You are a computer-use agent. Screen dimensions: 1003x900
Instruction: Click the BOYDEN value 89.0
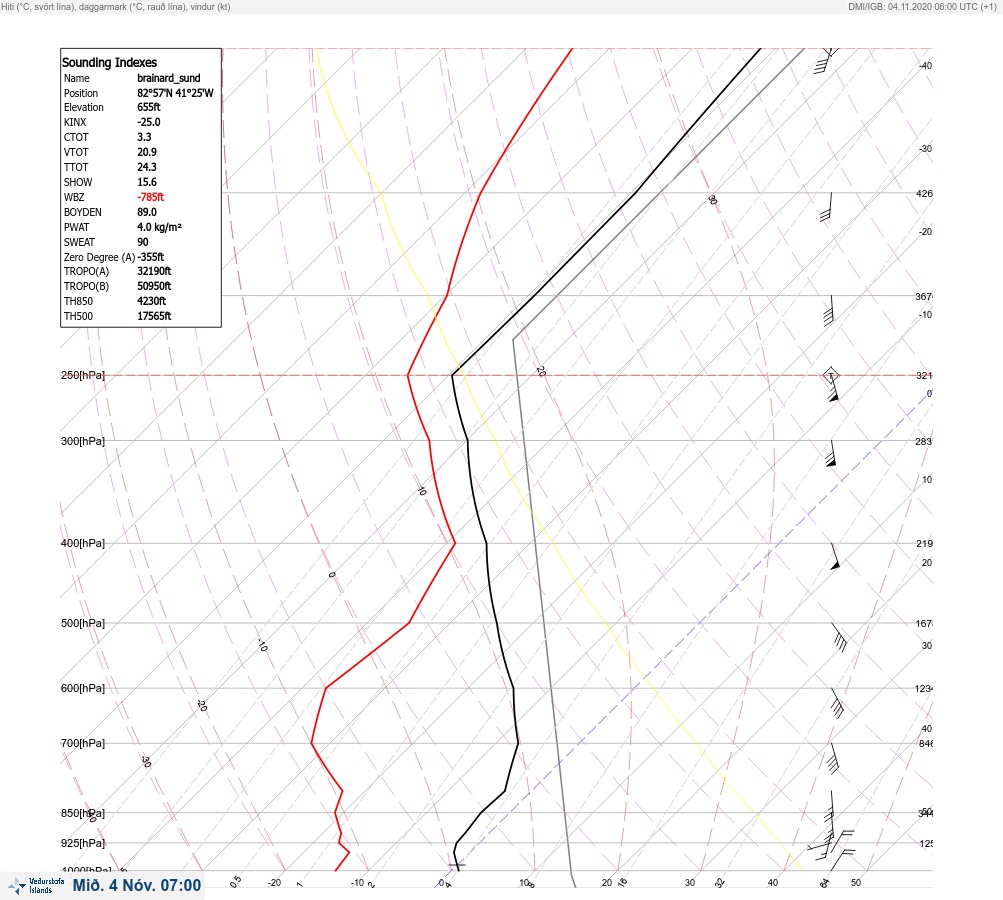[x=147, y=212]
